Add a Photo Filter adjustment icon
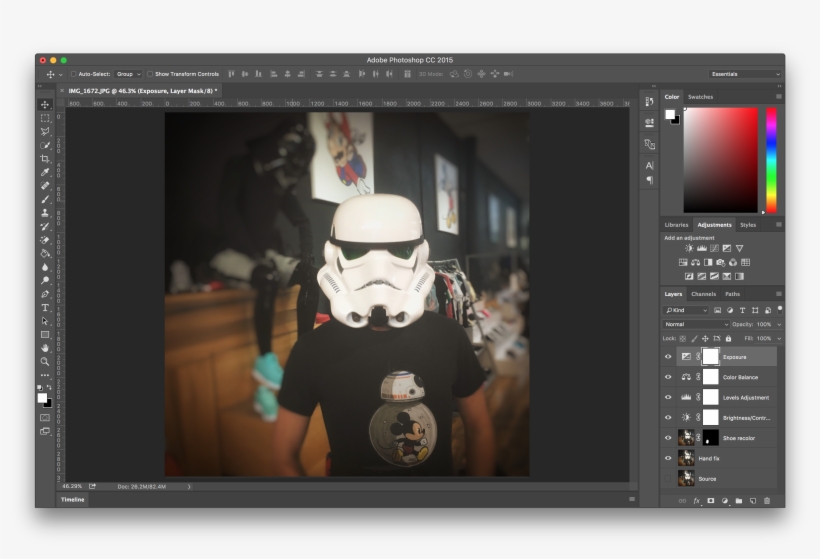 721,263
